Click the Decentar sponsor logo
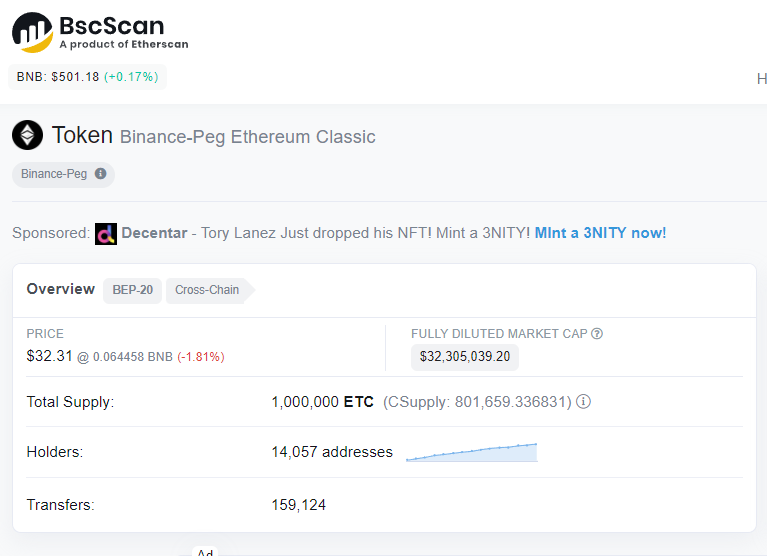769x556 pixels. (x=106, y=234)
